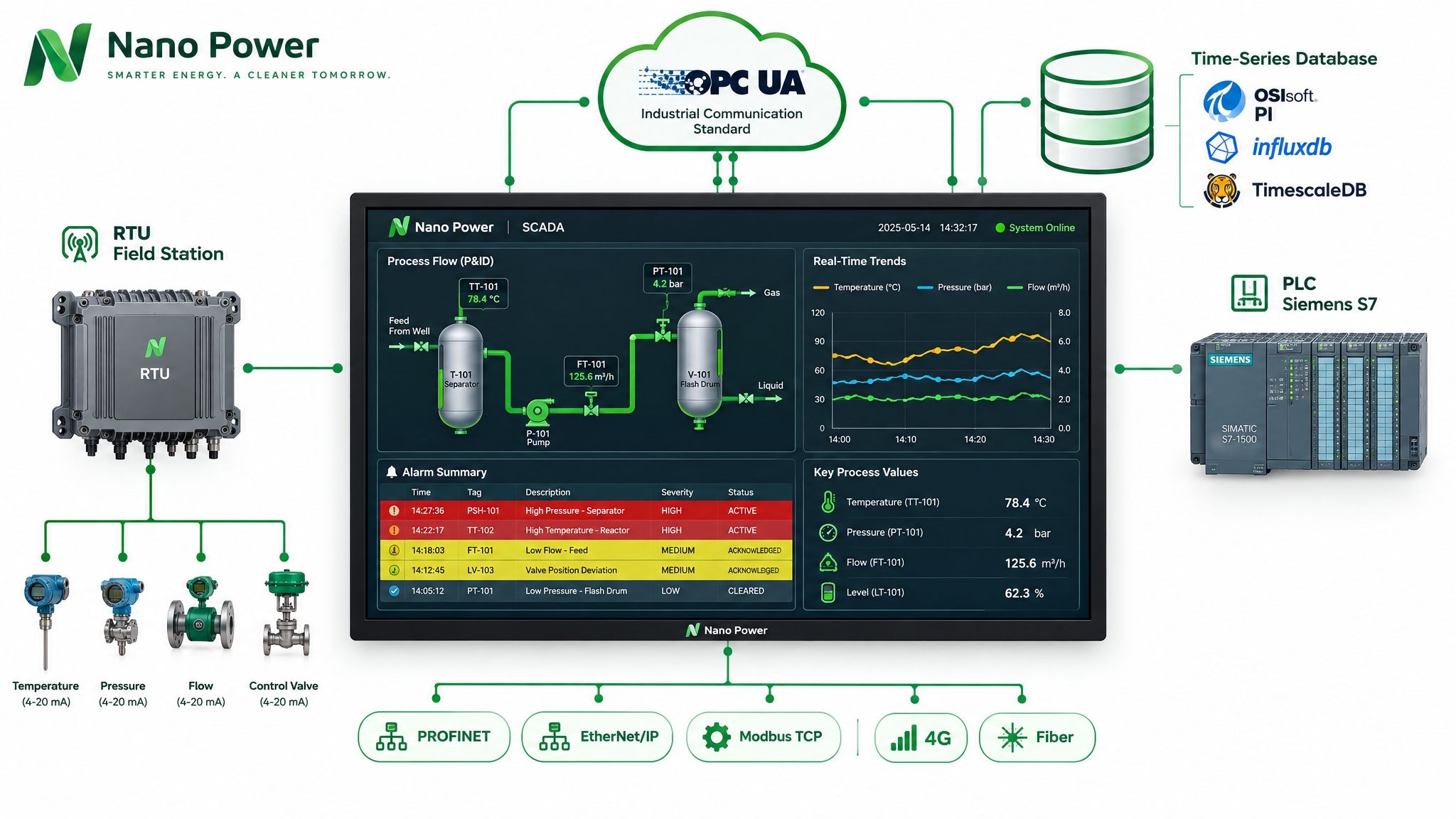Select the EtherNet/IP protocol button

point(597,737)
